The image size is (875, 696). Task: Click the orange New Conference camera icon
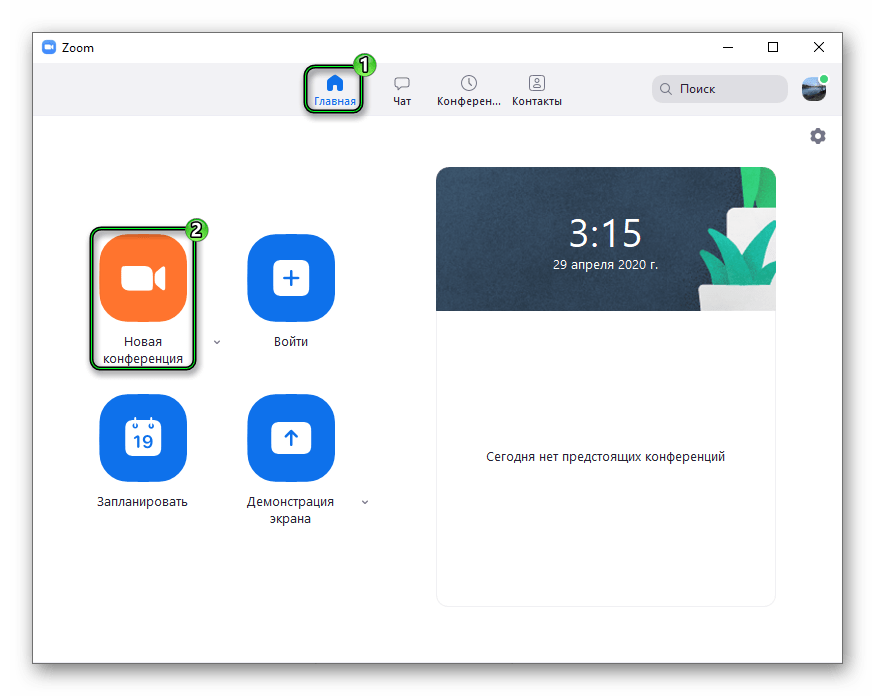pyautogui.click(x=143, y=278)
